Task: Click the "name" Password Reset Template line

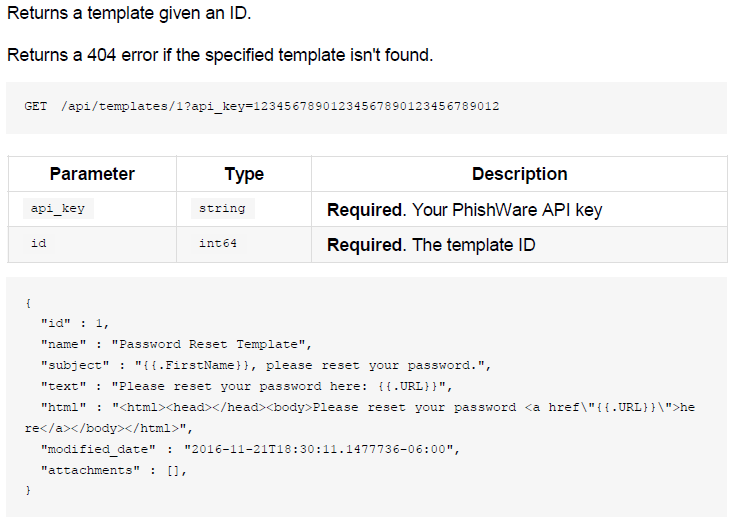Action: 176,345
